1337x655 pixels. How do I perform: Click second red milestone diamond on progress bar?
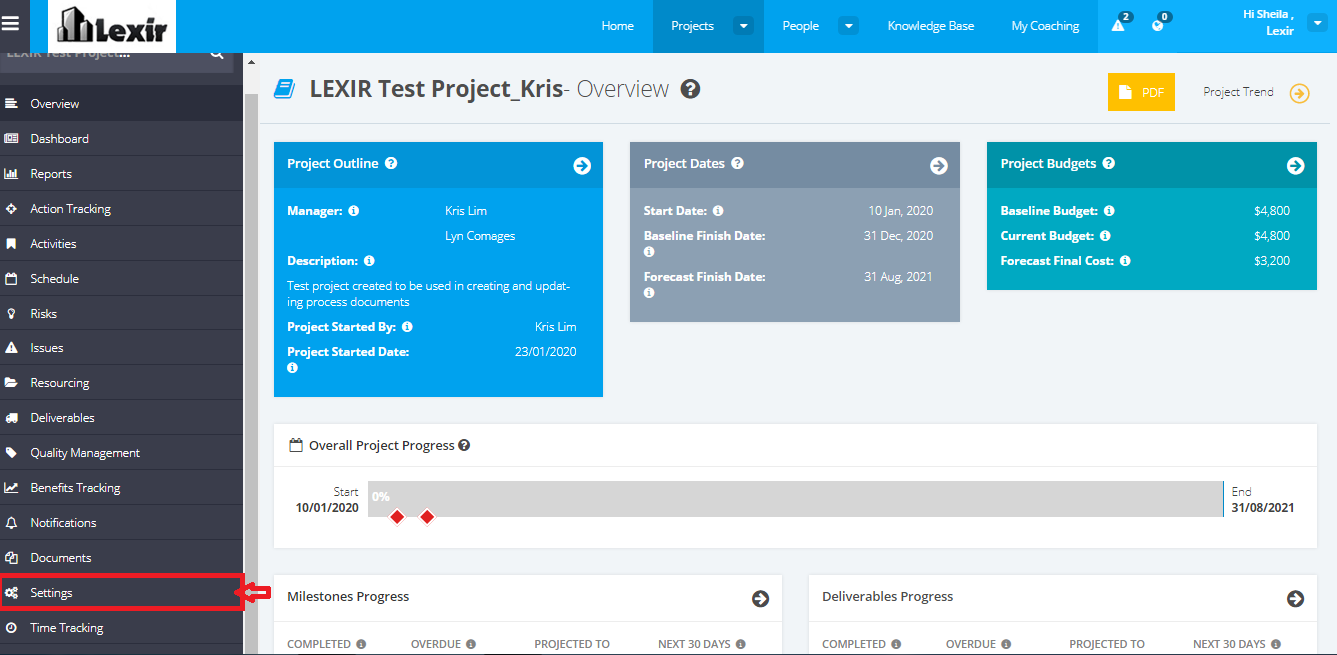(x=427, y=517)
